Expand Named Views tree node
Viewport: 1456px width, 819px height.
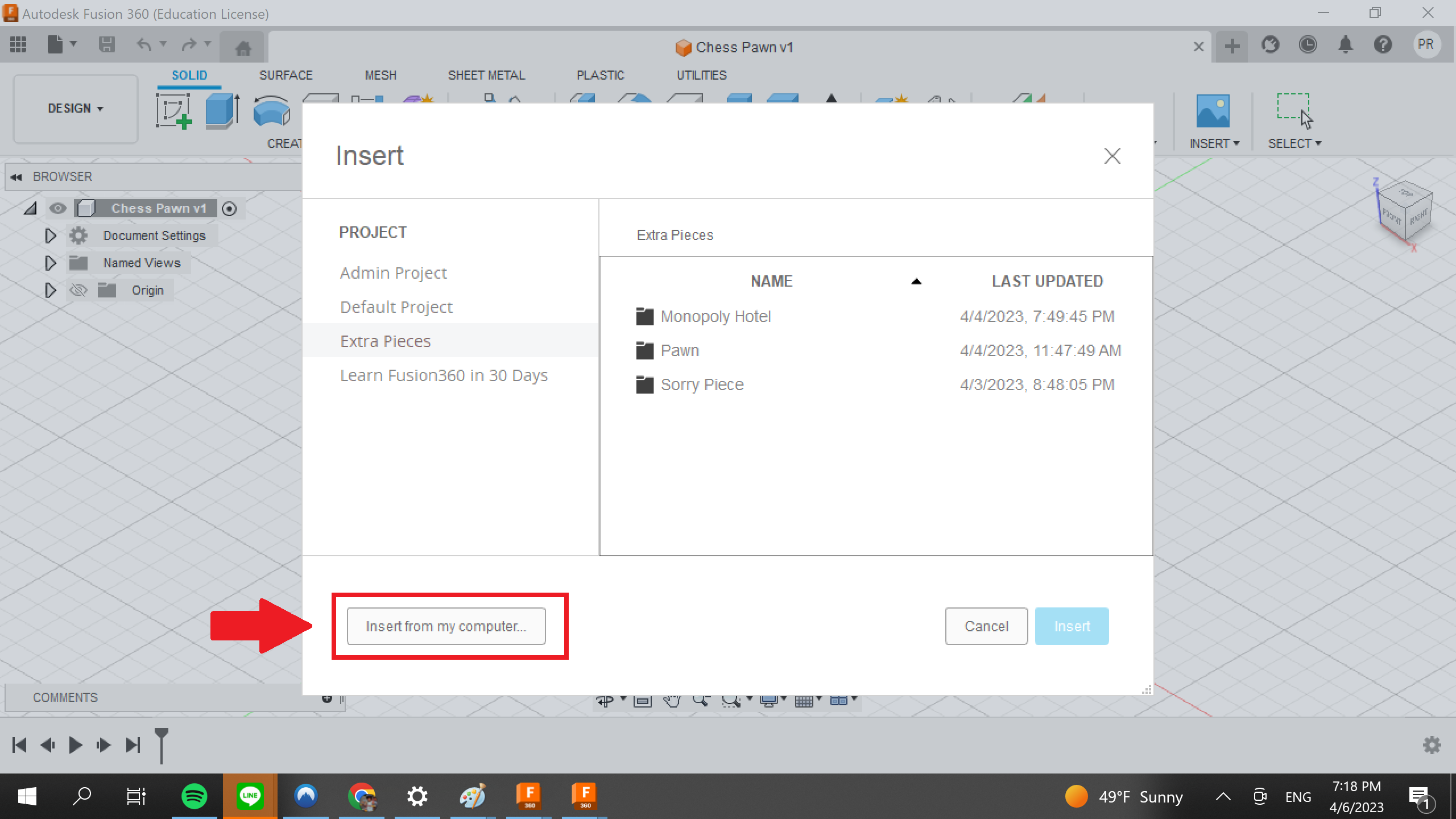pyautogui.click(x=50, y=263)
